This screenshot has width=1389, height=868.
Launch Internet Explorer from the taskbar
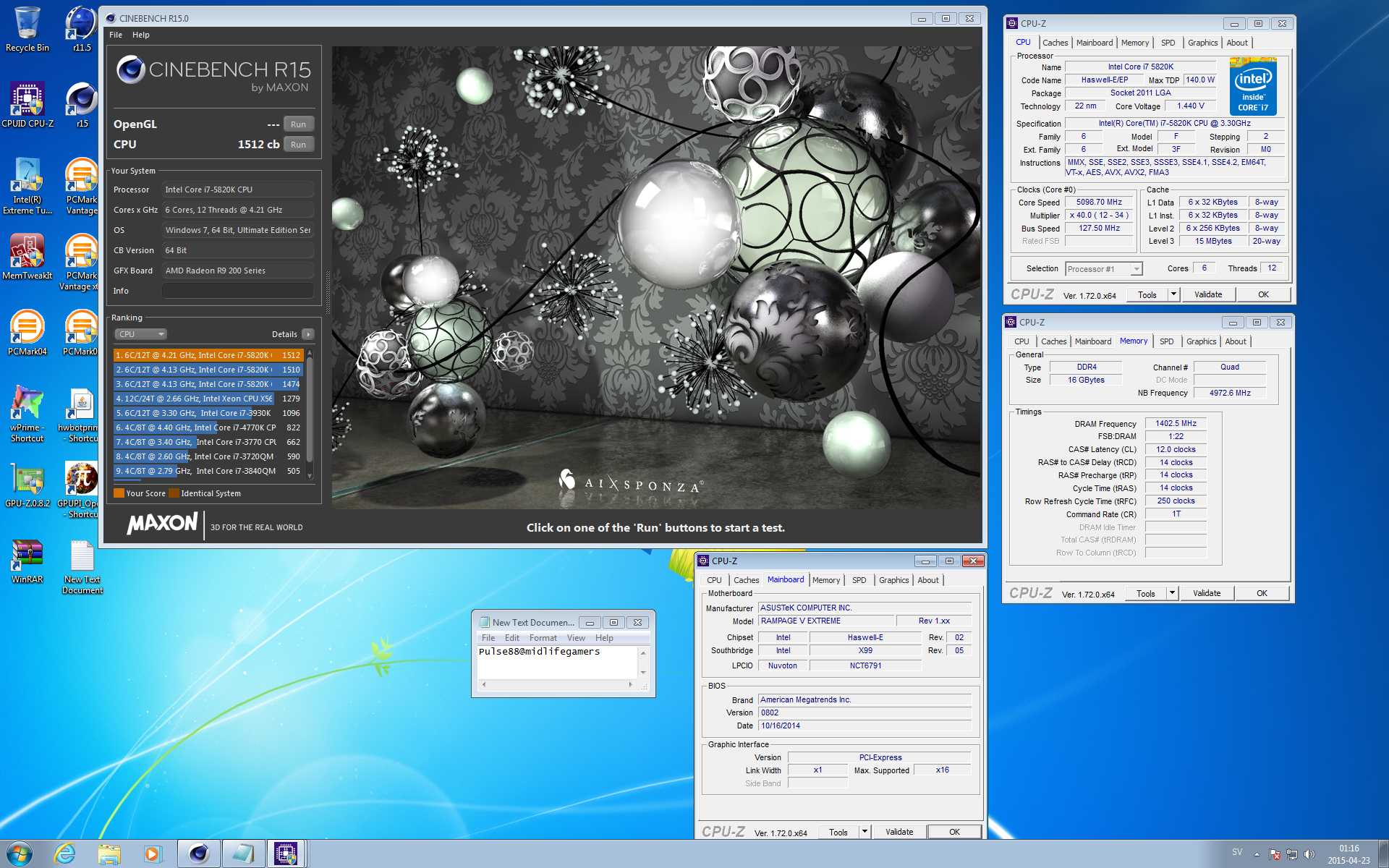(65, 854)
